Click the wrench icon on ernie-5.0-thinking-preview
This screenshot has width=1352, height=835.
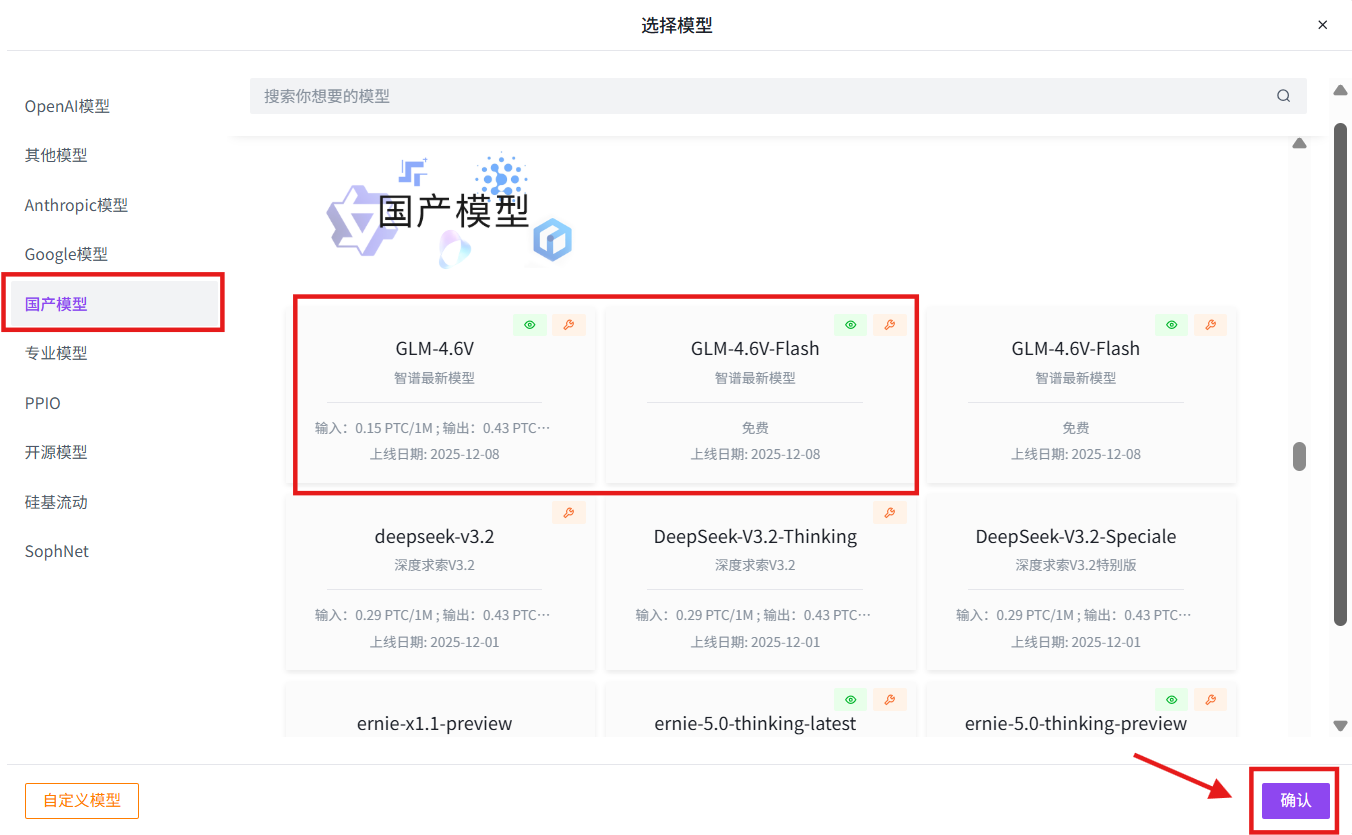pos(1210,699)
